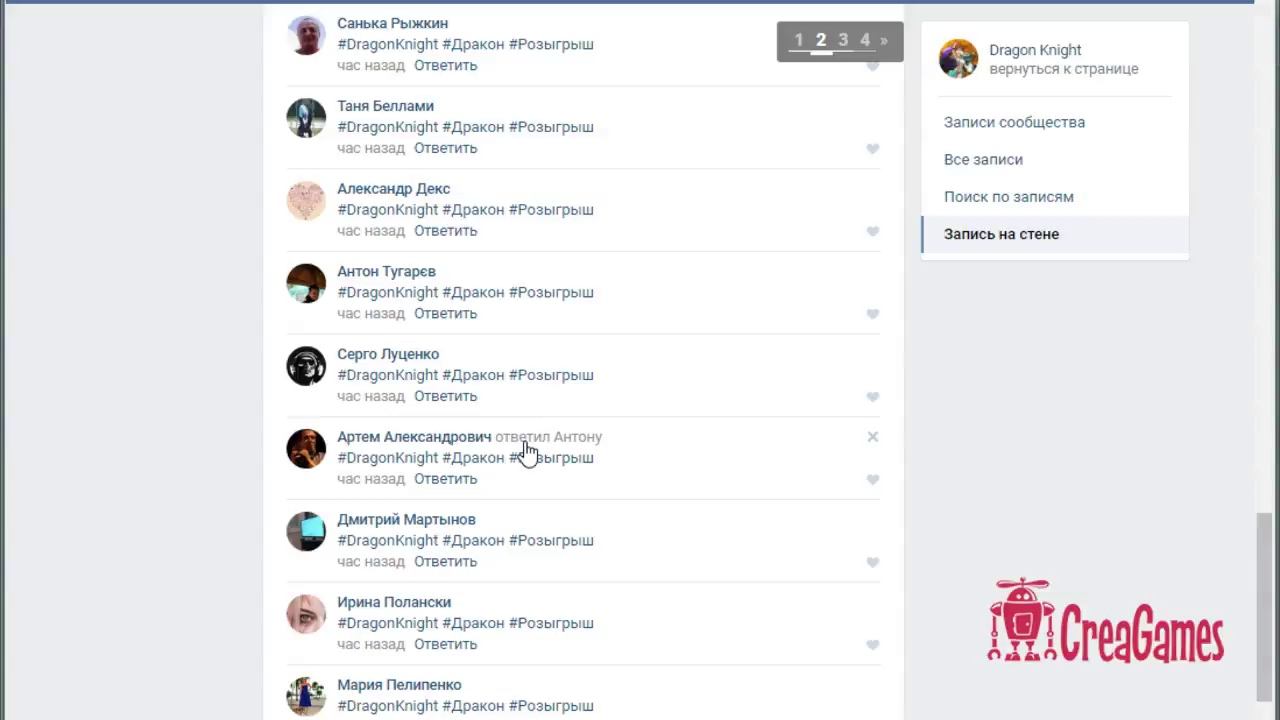Screen dimensions: 1280x720
Task: Jump to comments page 4
Action: [865, 40]
